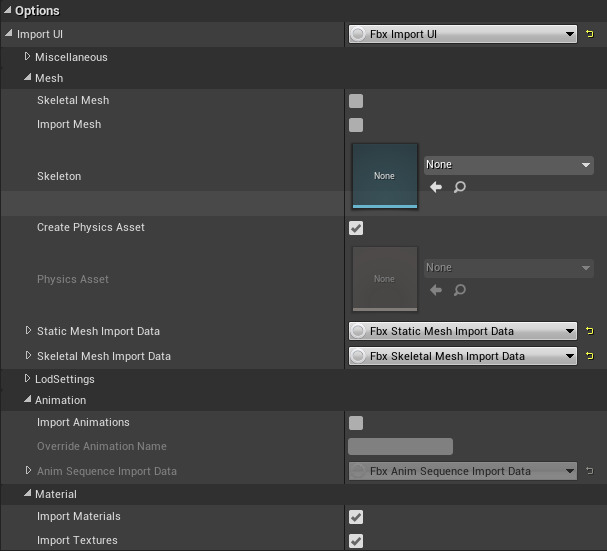Reset Anim Sequence Import Data to default
607x551 pixels.
point(590,471)
